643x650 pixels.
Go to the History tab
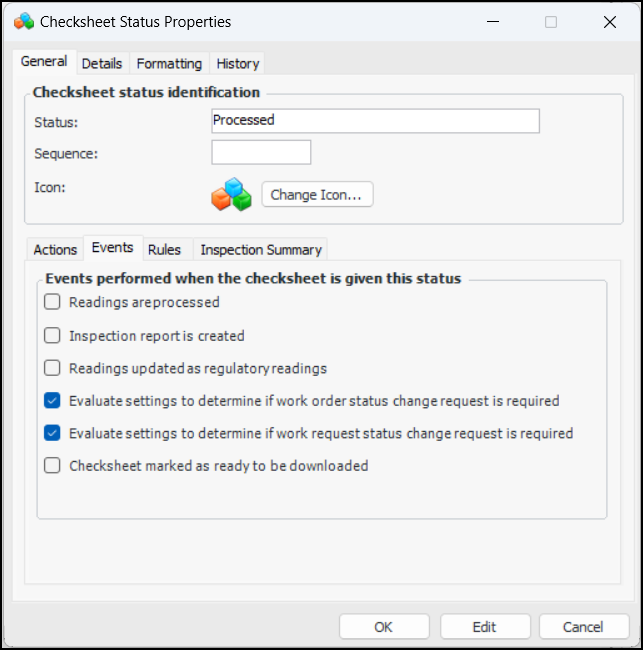[x=238, y=63]
